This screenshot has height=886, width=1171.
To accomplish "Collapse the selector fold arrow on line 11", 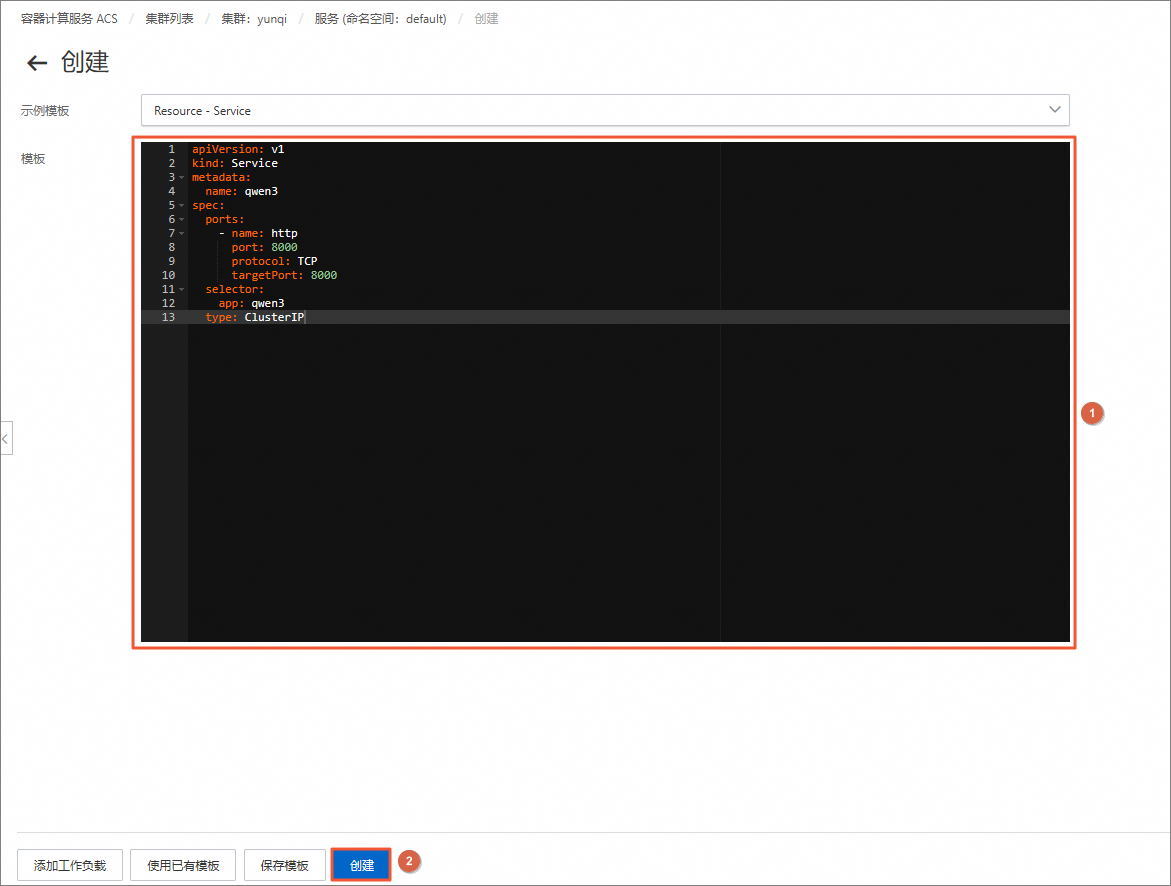I will point(181,290).
